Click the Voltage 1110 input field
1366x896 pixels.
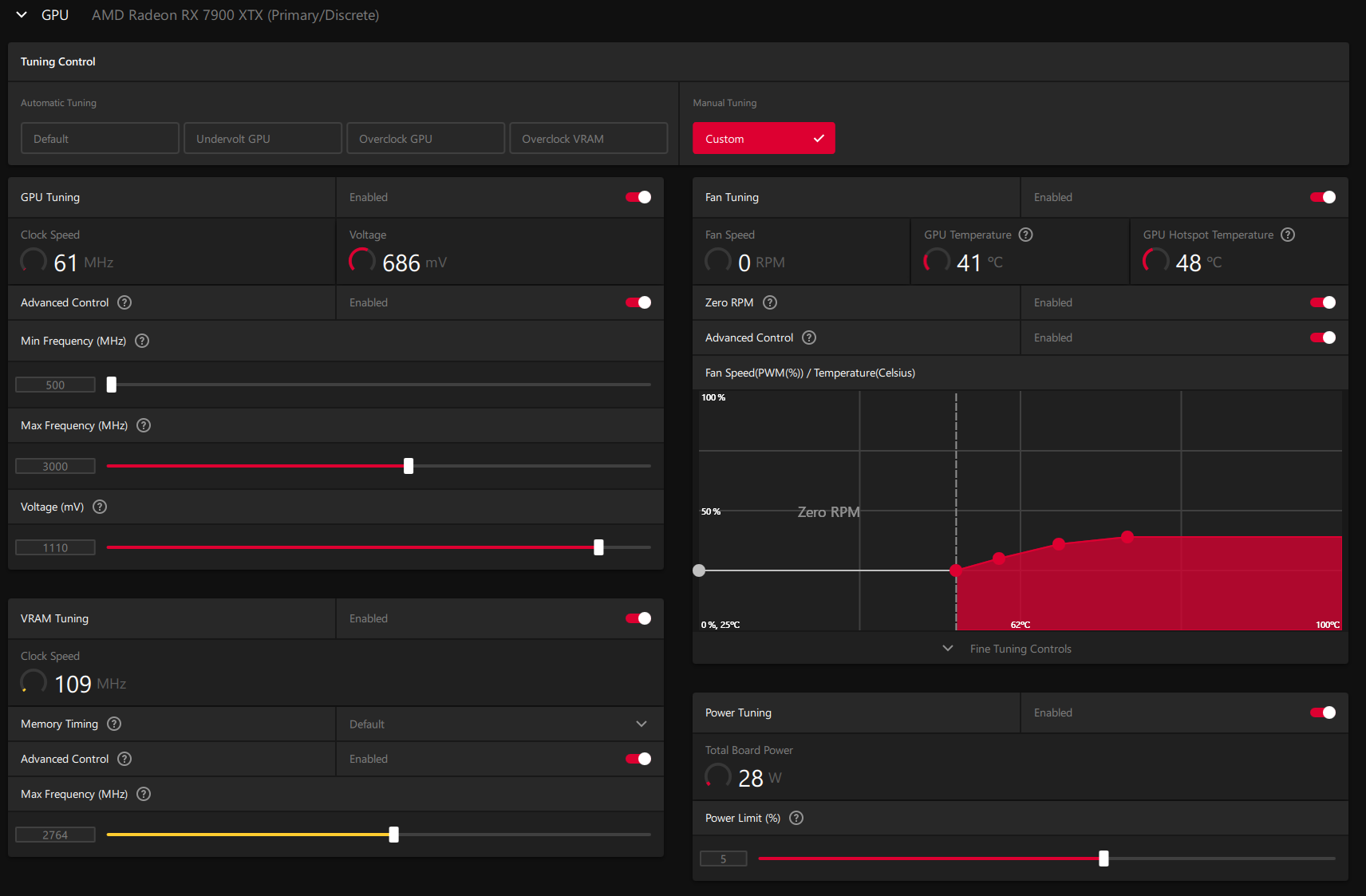coord(55,547)
